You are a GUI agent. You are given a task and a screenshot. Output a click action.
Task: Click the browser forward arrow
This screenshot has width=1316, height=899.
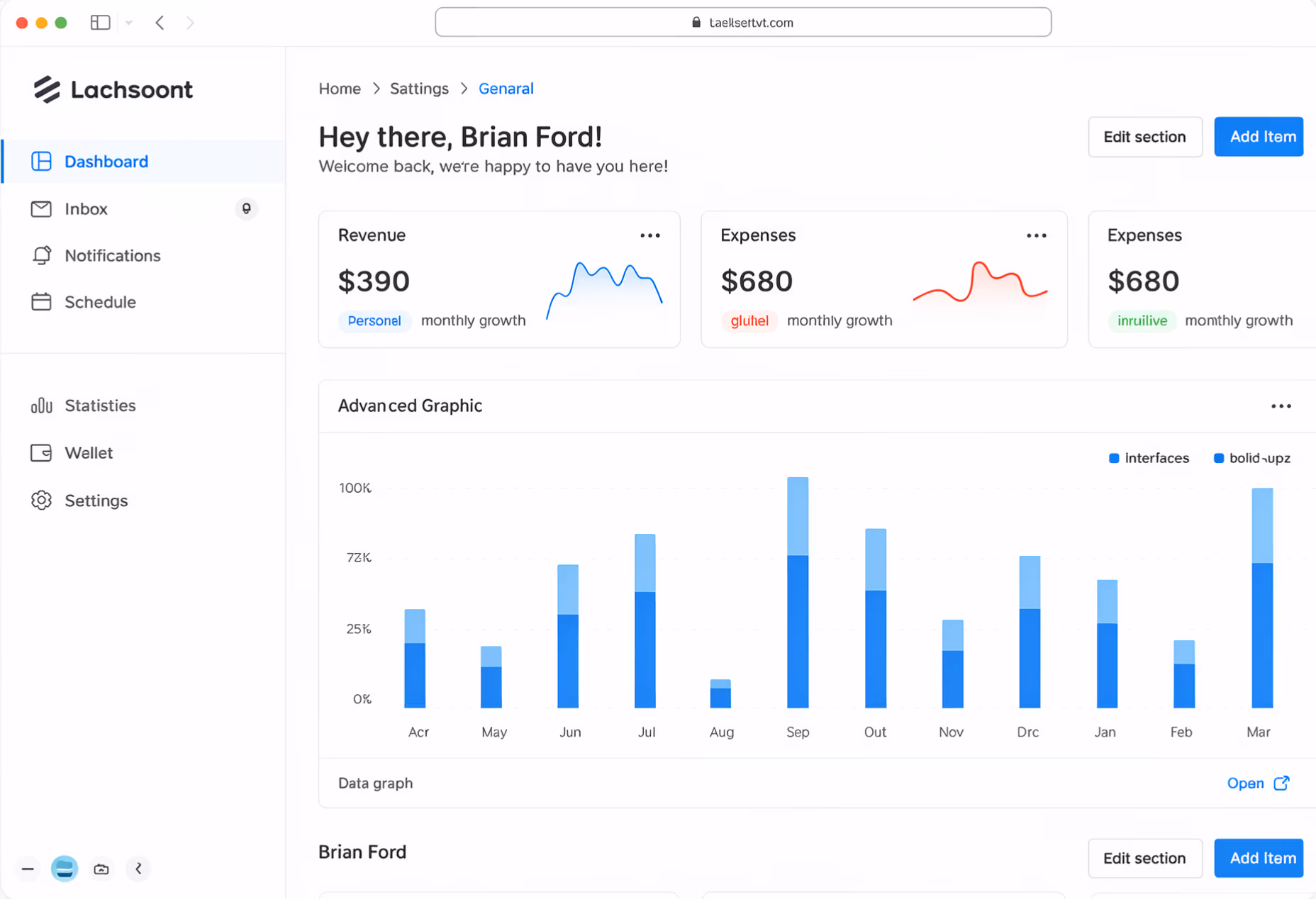point(190,23)
